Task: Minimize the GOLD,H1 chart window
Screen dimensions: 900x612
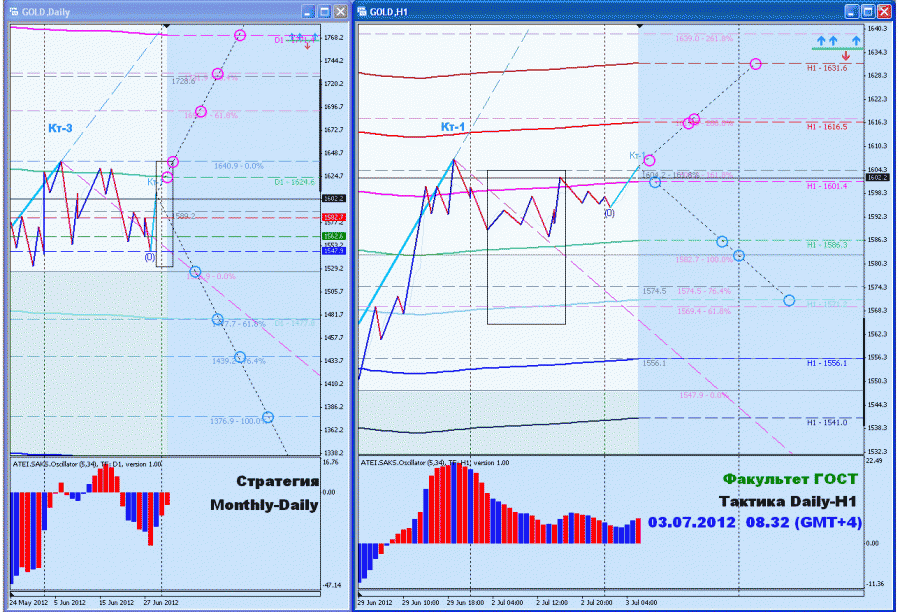Action: click(852, 11)
